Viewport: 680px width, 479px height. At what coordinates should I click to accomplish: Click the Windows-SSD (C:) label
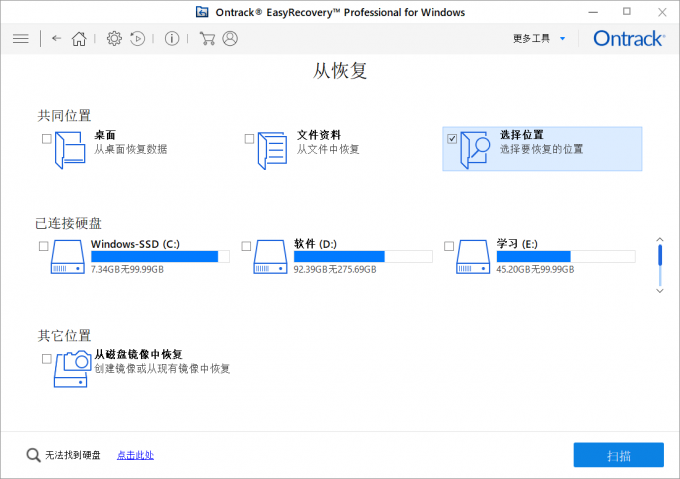135,244
